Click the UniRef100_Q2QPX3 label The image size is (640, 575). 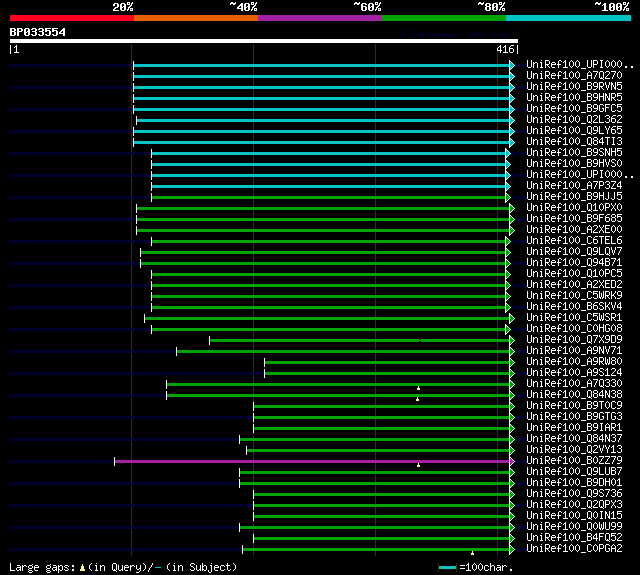[x=574, y=505]
